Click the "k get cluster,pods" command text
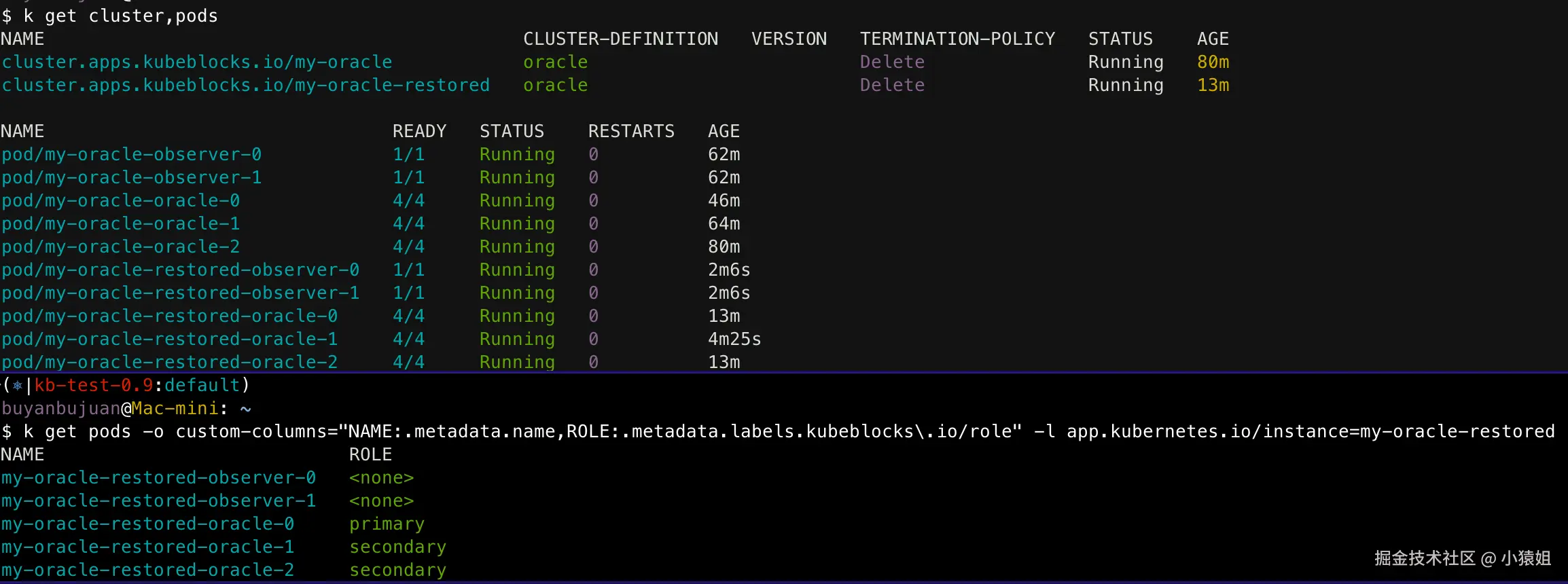Screen dimensions: 1568x584 (120, 16)
